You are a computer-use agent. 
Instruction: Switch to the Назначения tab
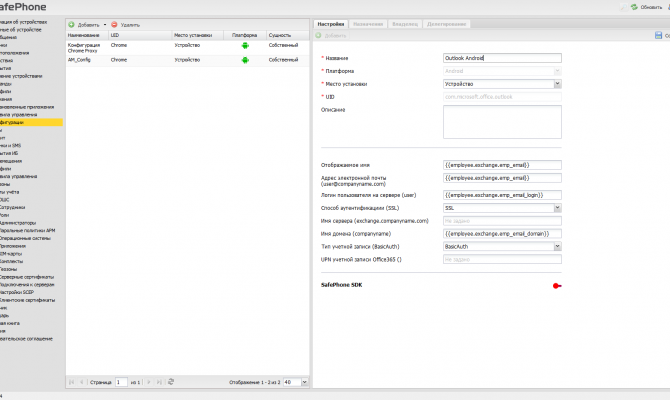(368, 24)
